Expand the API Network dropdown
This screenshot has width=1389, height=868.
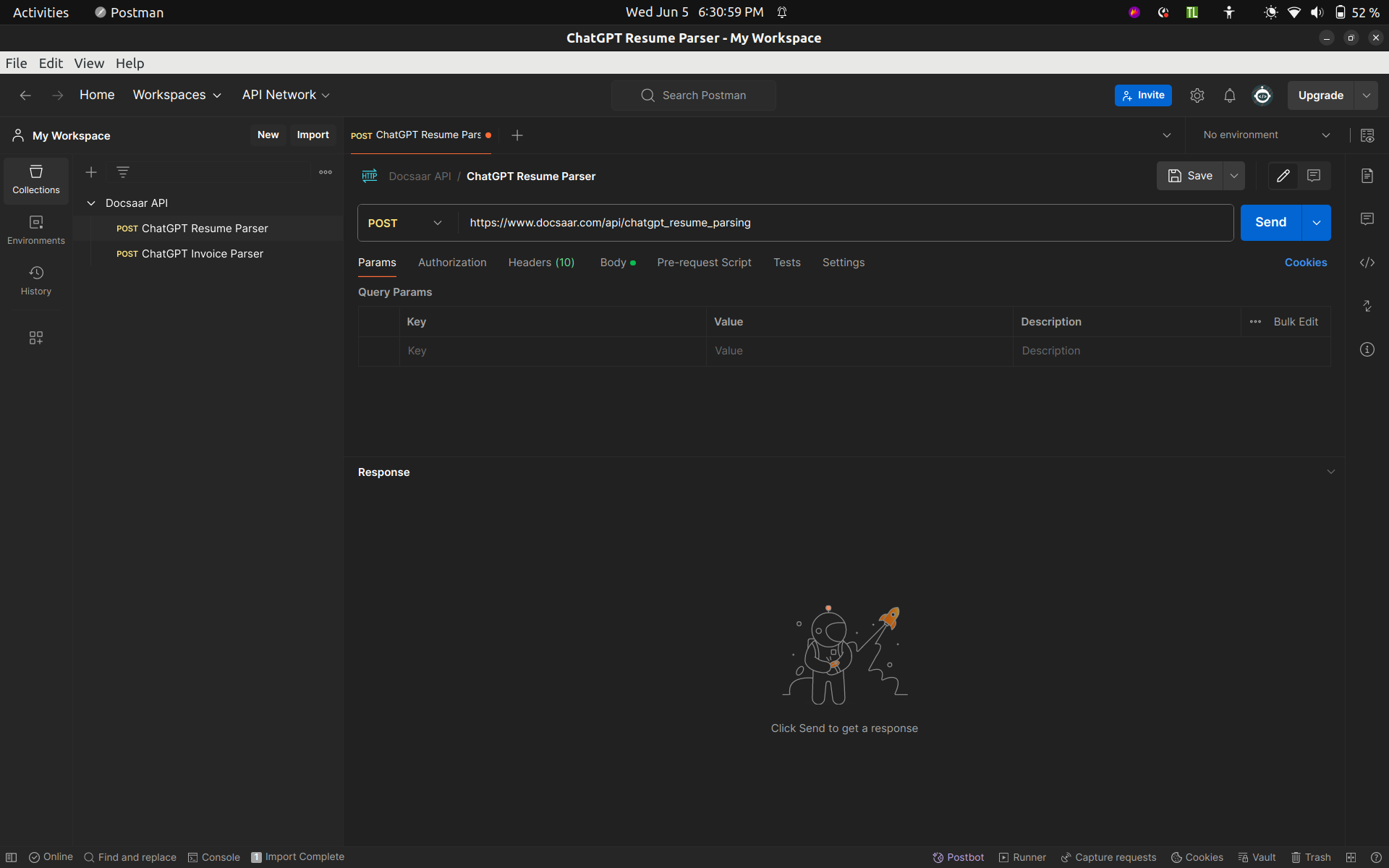pyautogui.click(x=286, y=95)
